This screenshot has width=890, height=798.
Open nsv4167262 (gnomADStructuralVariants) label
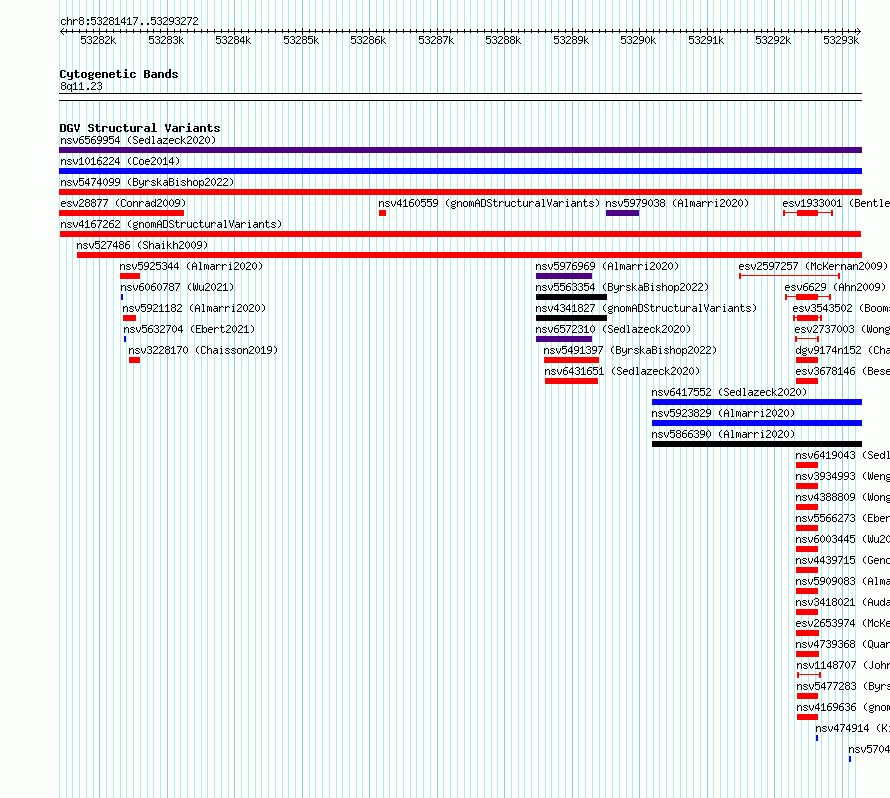click(x=171, y=224)
